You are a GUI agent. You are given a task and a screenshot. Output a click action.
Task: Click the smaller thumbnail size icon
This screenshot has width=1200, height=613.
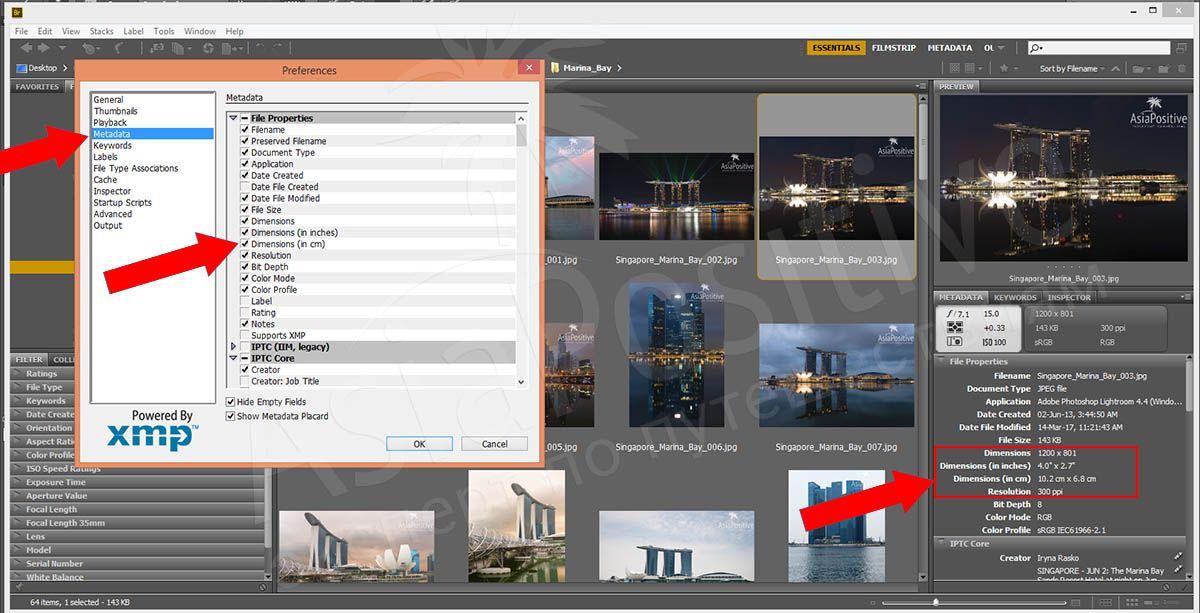pos(873,603)
